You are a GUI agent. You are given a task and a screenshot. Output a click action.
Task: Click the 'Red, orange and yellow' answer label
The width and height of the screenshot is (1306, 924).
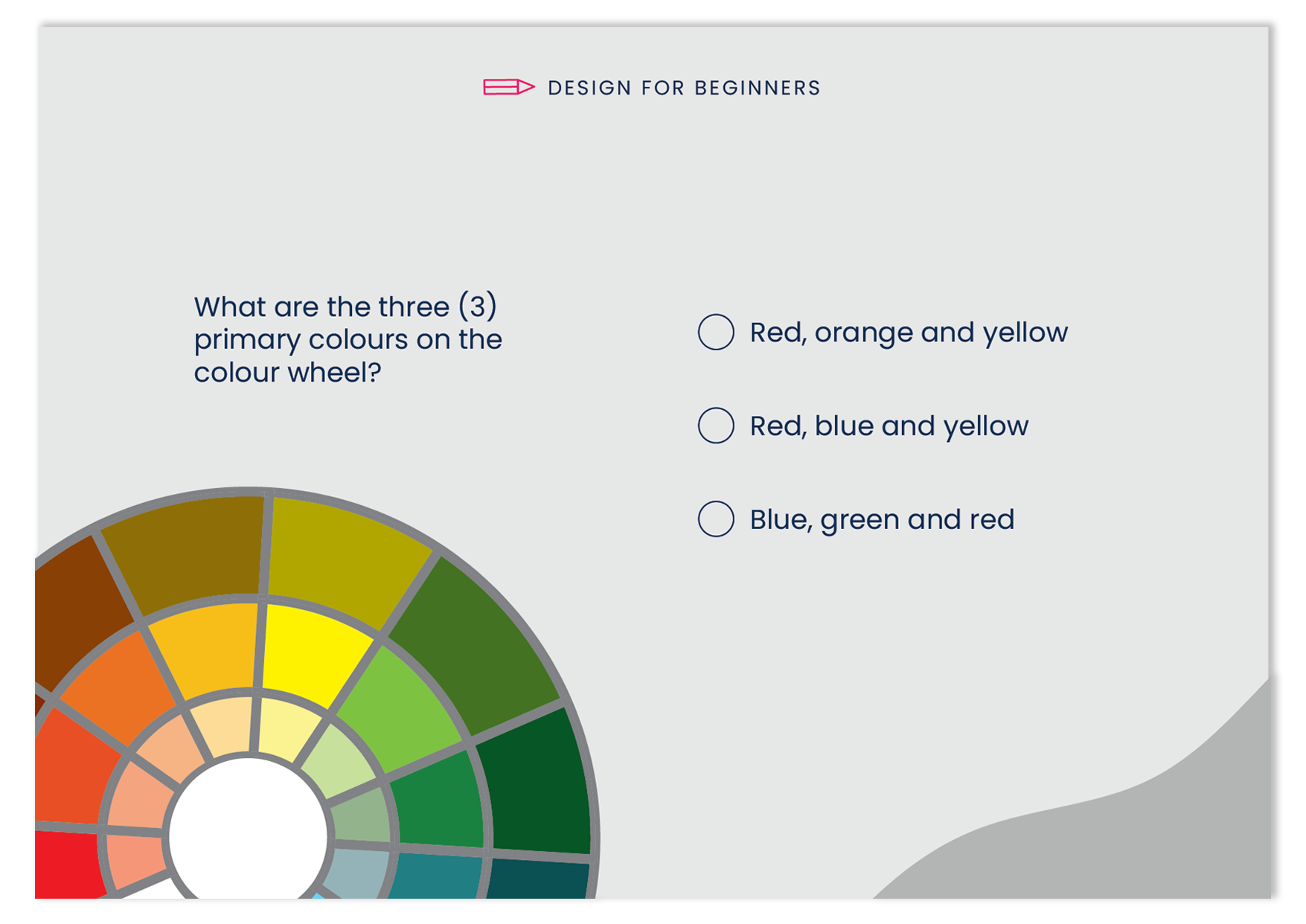click(x=909, y=333)
